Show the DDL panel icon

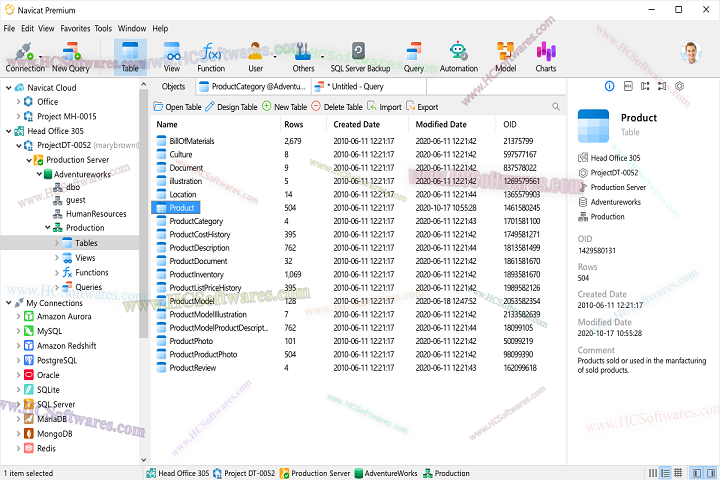(628, 86)
